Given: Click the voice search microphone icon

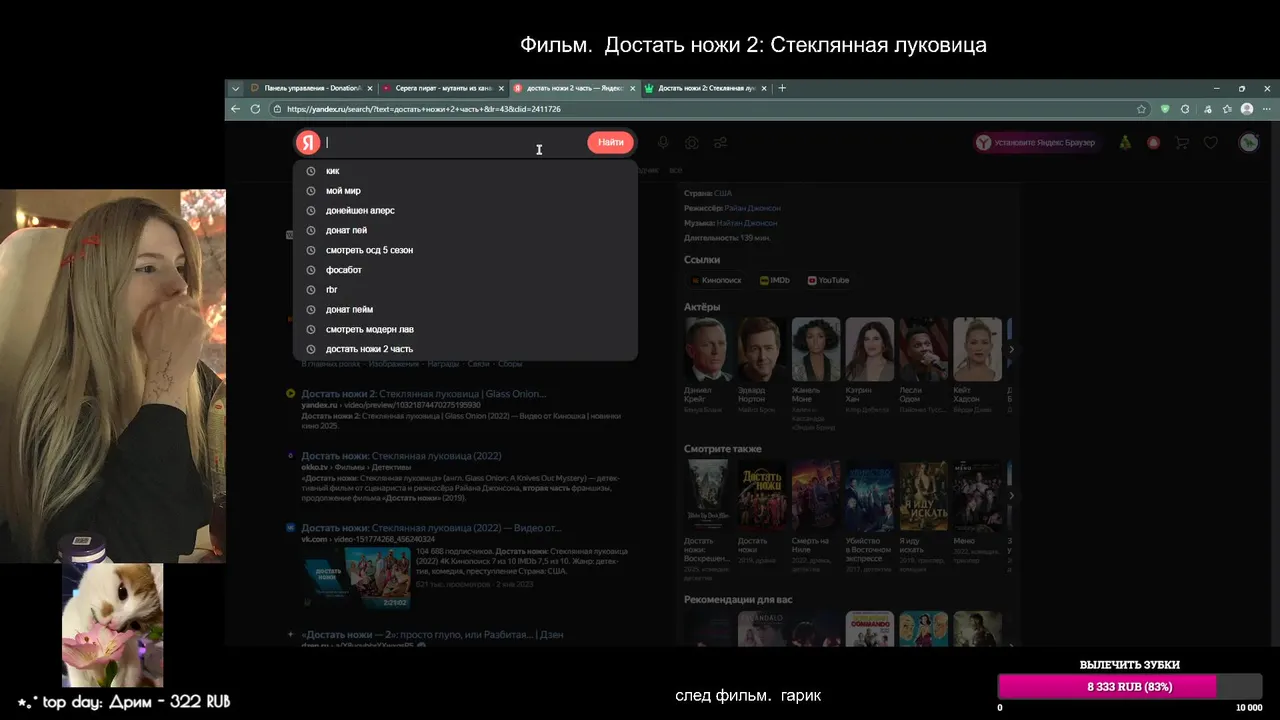Looking at the screenshot, I should tap(663, 143).
